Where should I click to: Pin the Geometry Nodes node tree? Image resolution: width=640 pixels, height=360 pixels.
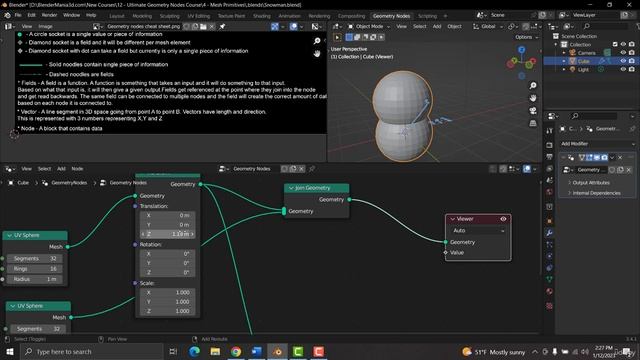312,169
